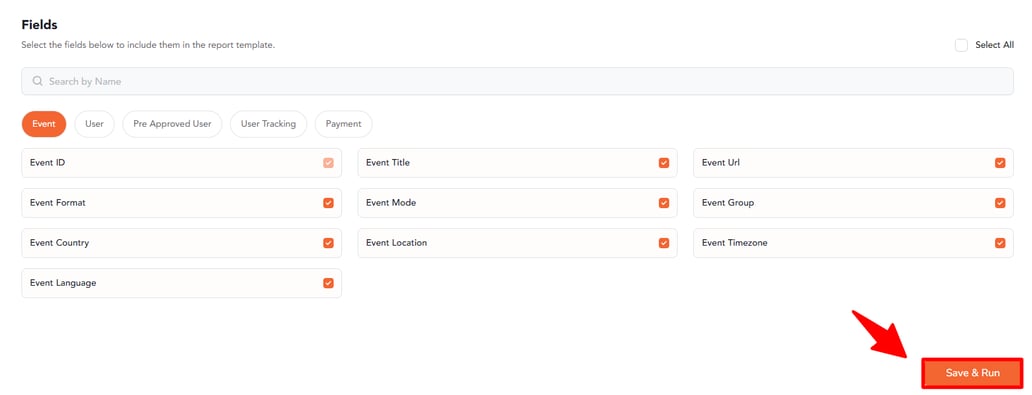Deselect Event Location checkbox
This screenshot has width=1032, height=395.
pyautogui.click(x=663, y=243)
